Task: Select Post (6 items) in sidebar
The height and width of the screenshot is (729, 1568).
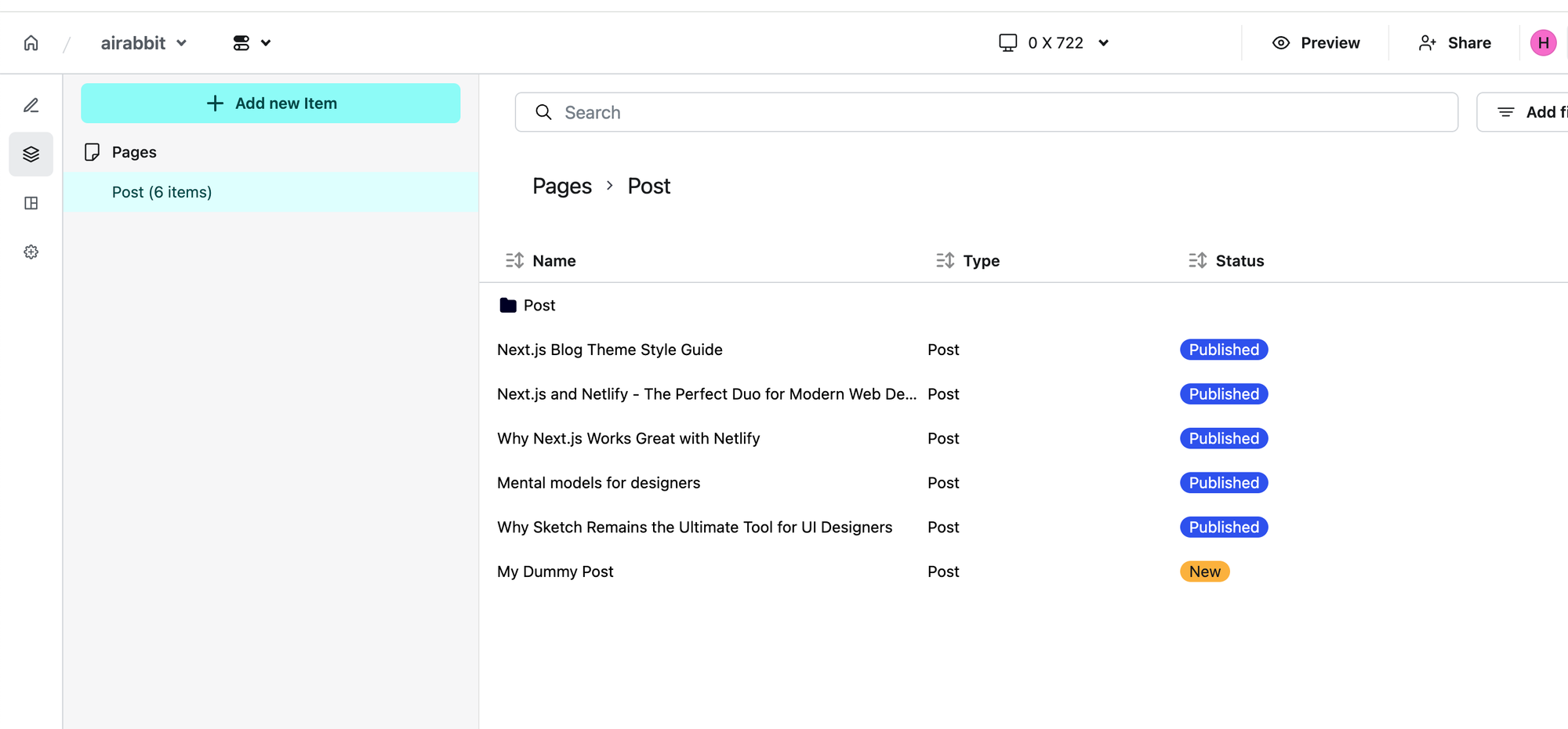Action: click(x=270, y=192)
